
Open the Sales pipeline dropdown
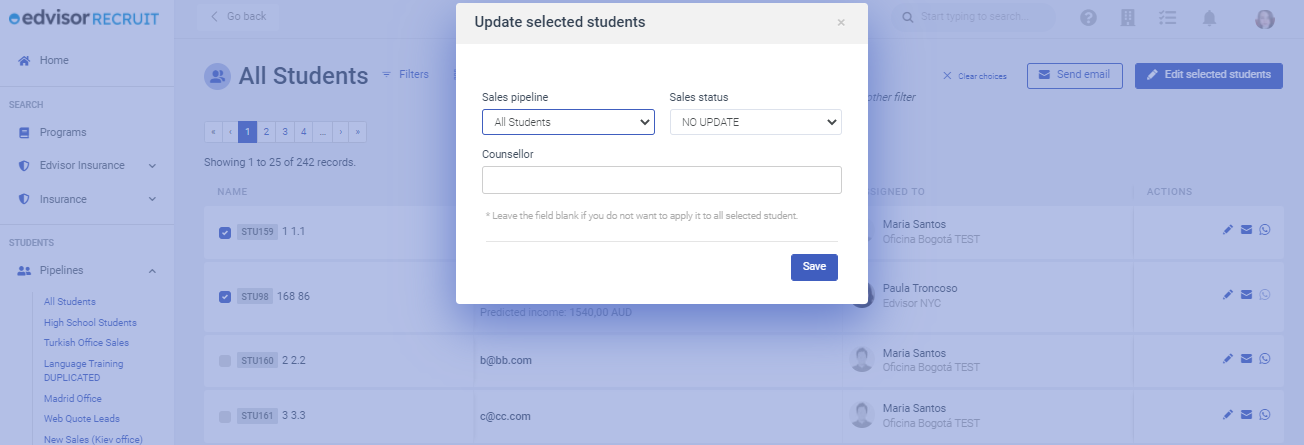pos(568,122)
